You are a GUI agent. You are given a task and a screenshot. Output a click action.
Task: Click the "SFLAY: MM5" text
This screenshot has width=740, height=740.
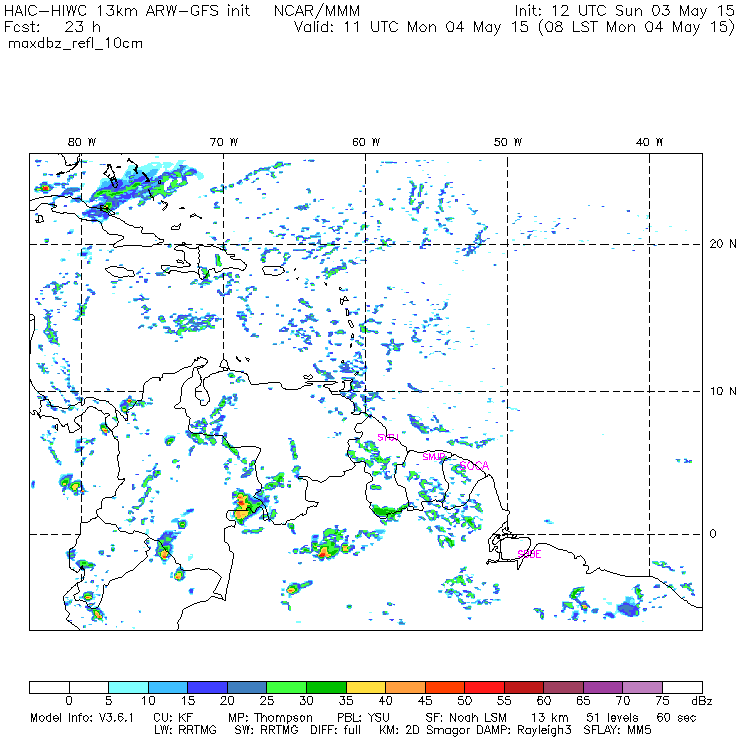pos(617,730)
